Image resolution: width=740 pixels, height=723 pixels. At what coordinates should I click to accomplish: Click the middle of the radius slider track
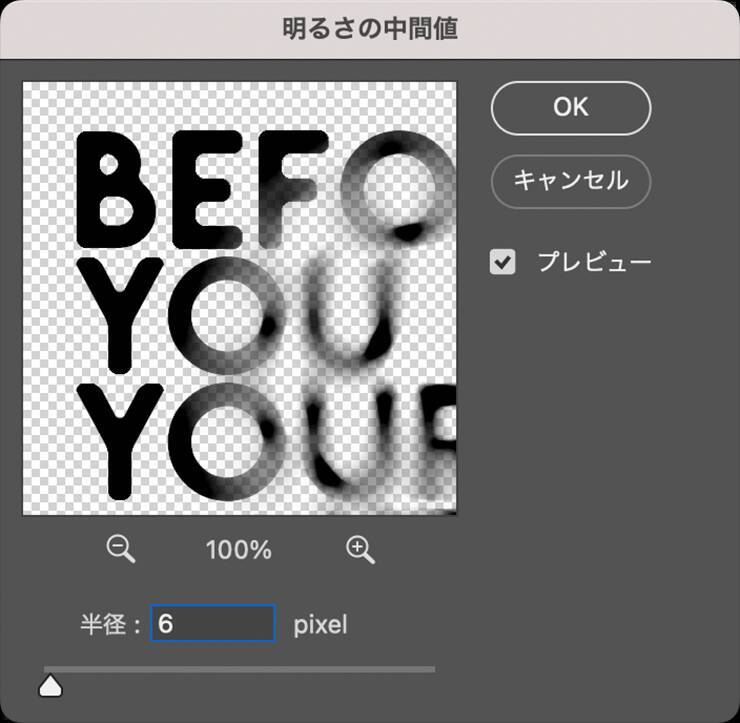239,669
